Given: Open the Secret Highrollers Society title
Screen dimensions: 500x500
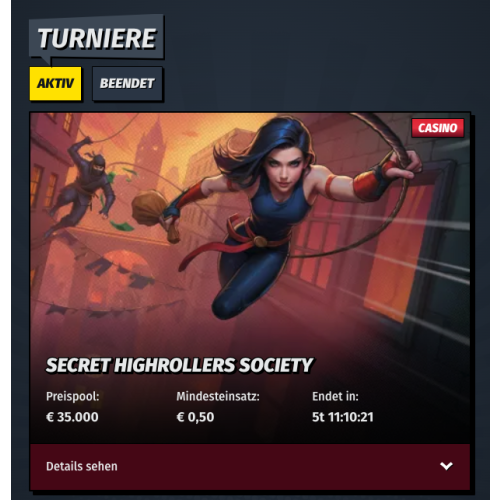Looking at the screenshot, I should (179, 365).
